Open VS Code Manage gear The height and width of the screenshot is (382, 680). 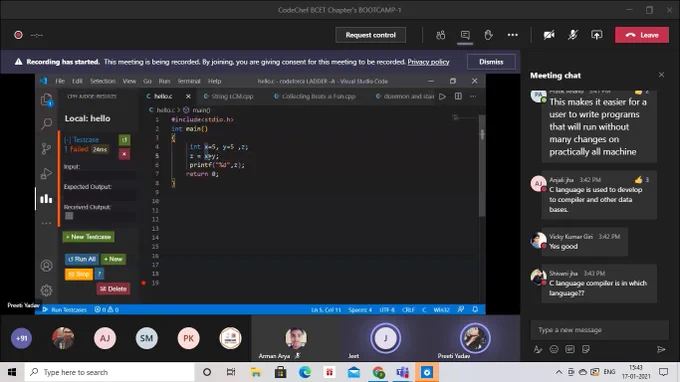pos(46,290)
